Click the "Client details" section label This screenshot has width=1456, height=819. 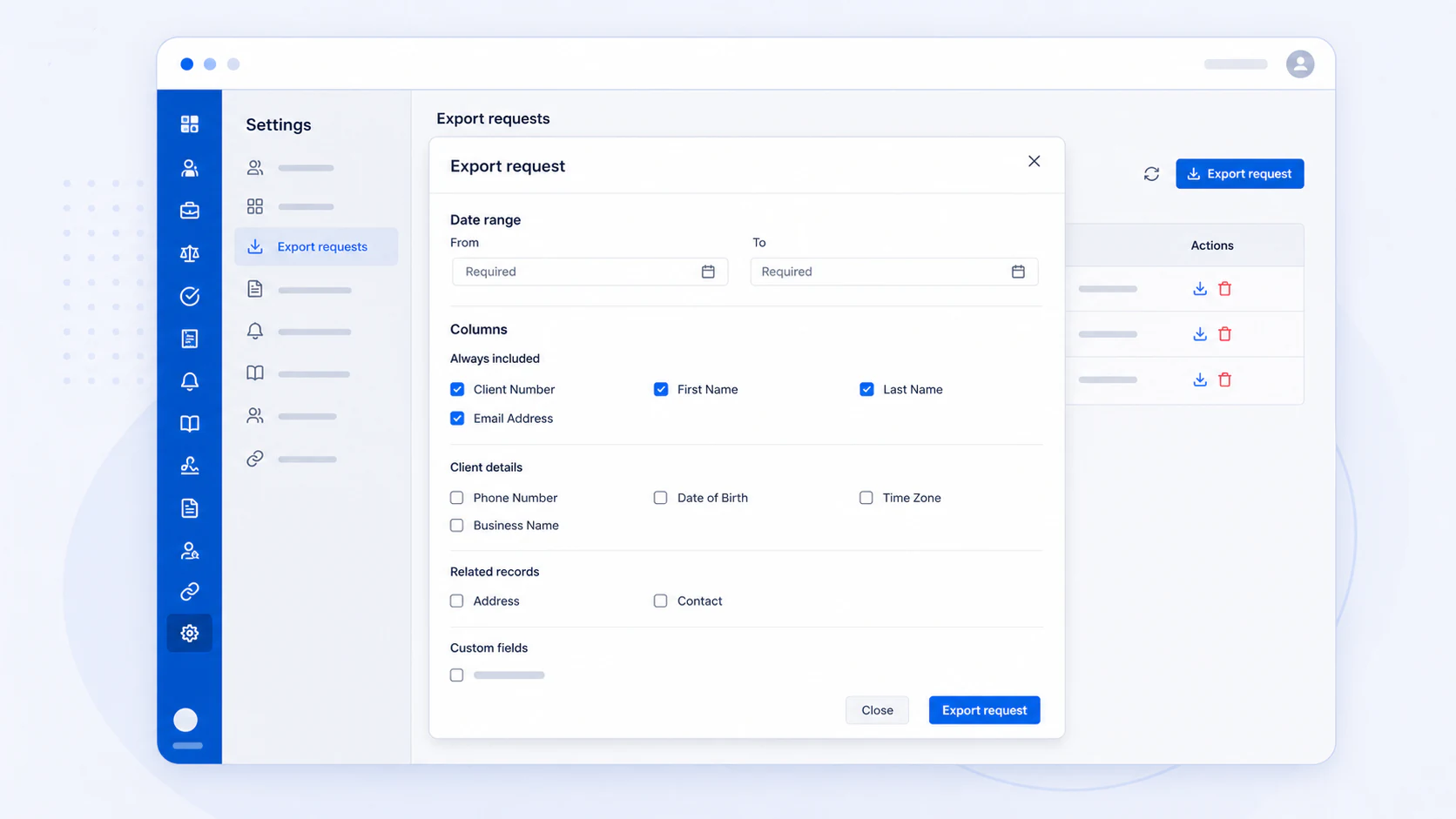[x=486, y=467]
